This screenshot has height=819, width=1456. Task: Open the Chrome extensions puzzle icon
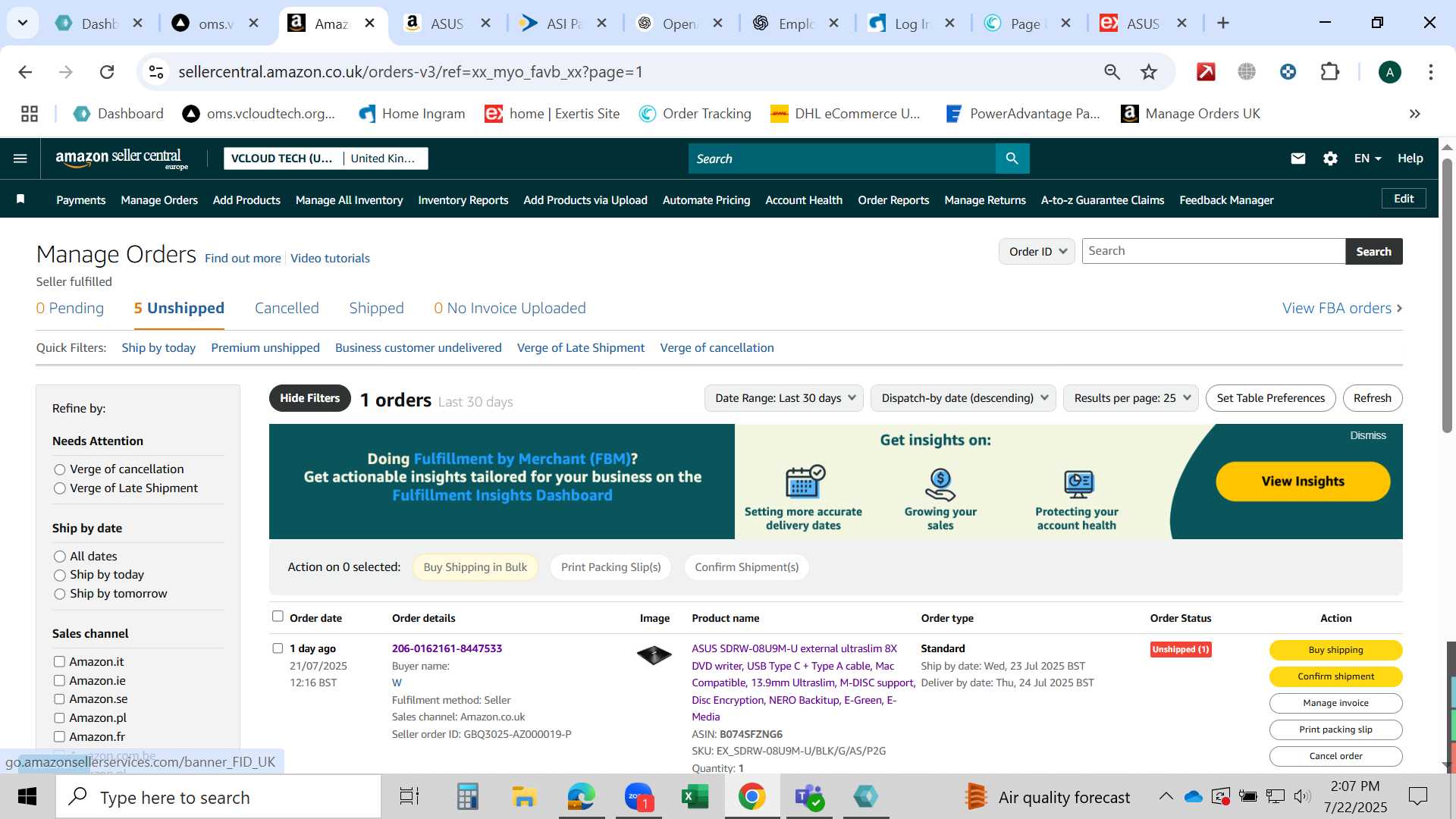(x=1329, y=72)
